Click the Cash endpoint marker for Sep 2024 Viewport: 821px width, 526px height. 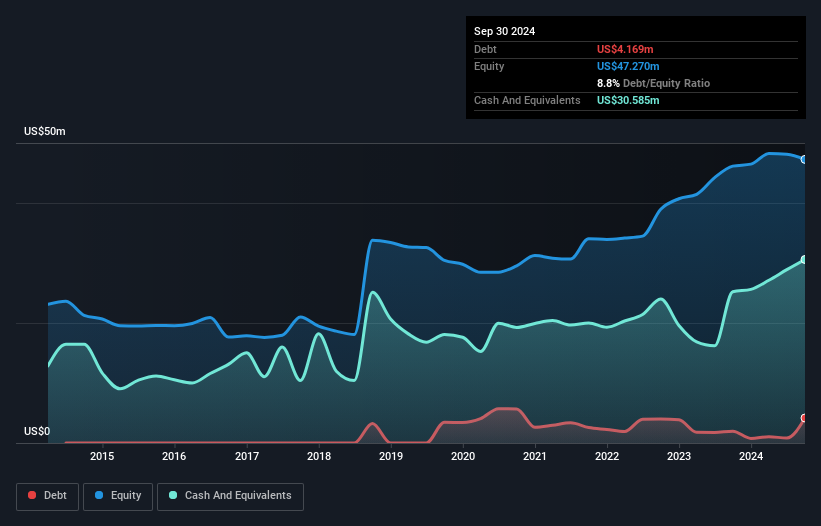(x=804, y=260)
